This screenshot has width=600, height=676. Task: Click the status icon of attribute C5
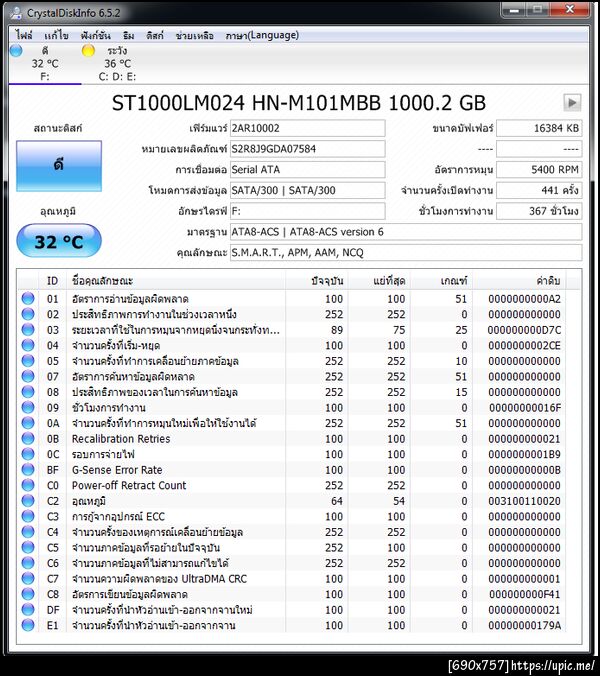(x=28, y=547)
